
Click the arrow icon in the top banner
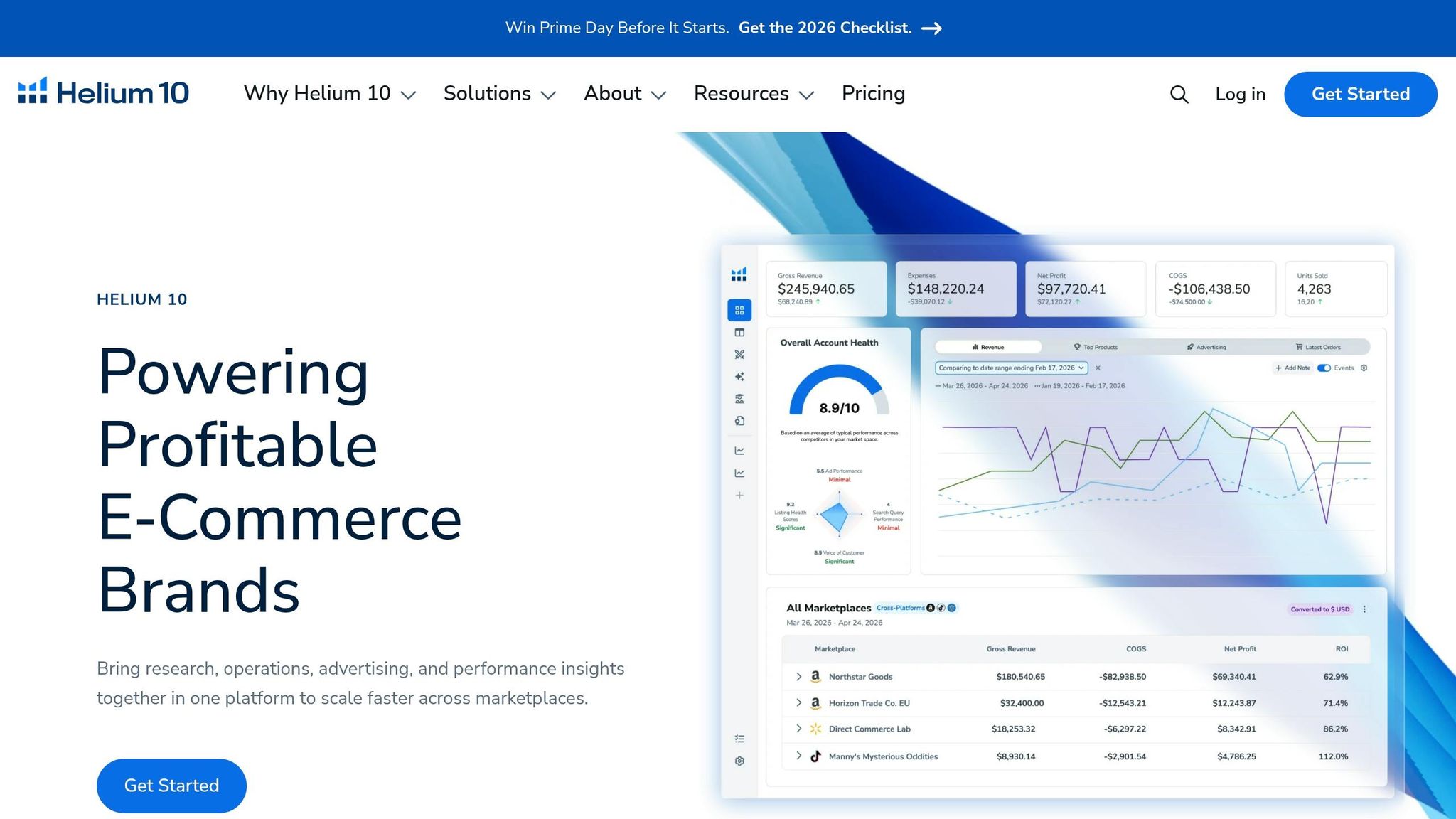(x=931, y=28)
